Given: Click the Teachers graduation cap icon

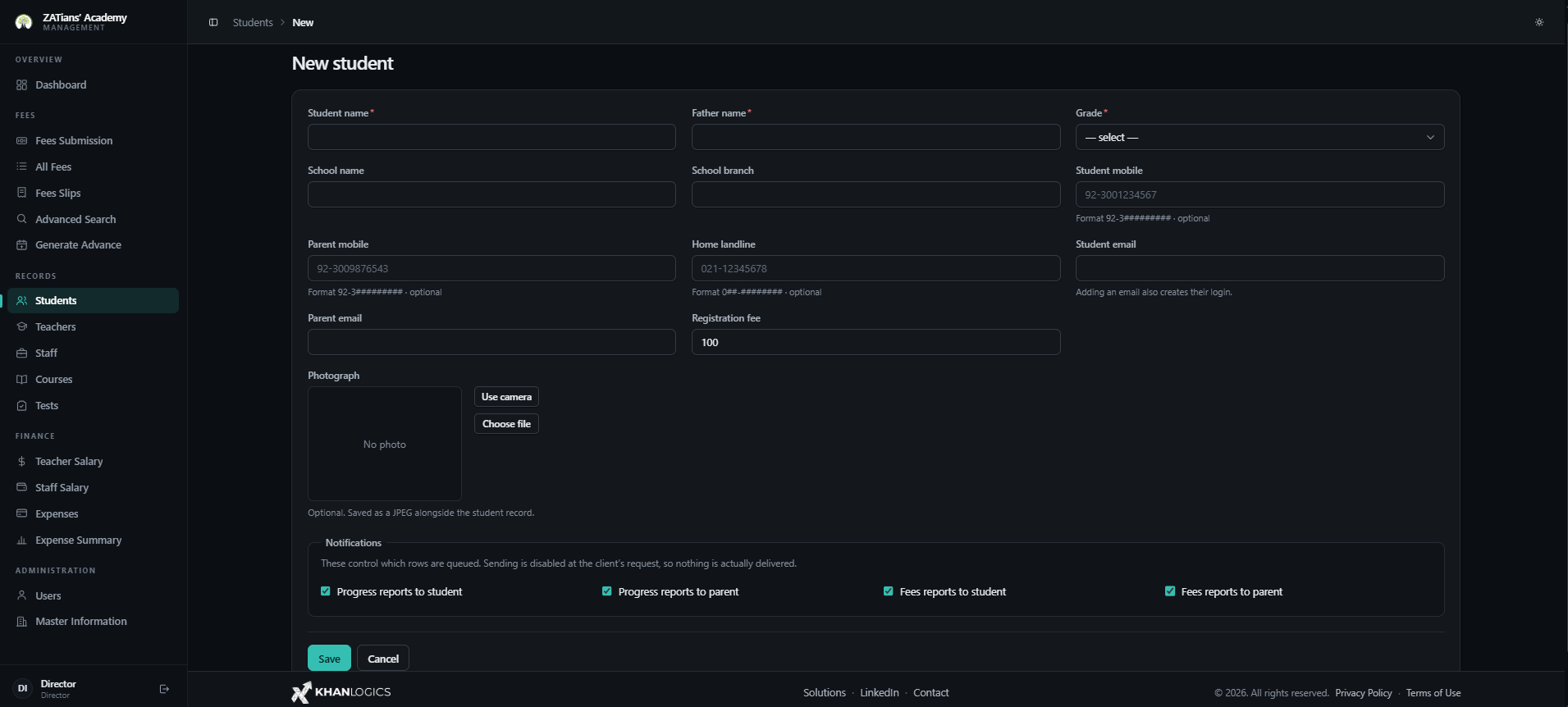Looking at the screenshot, I should pos(22,326).
